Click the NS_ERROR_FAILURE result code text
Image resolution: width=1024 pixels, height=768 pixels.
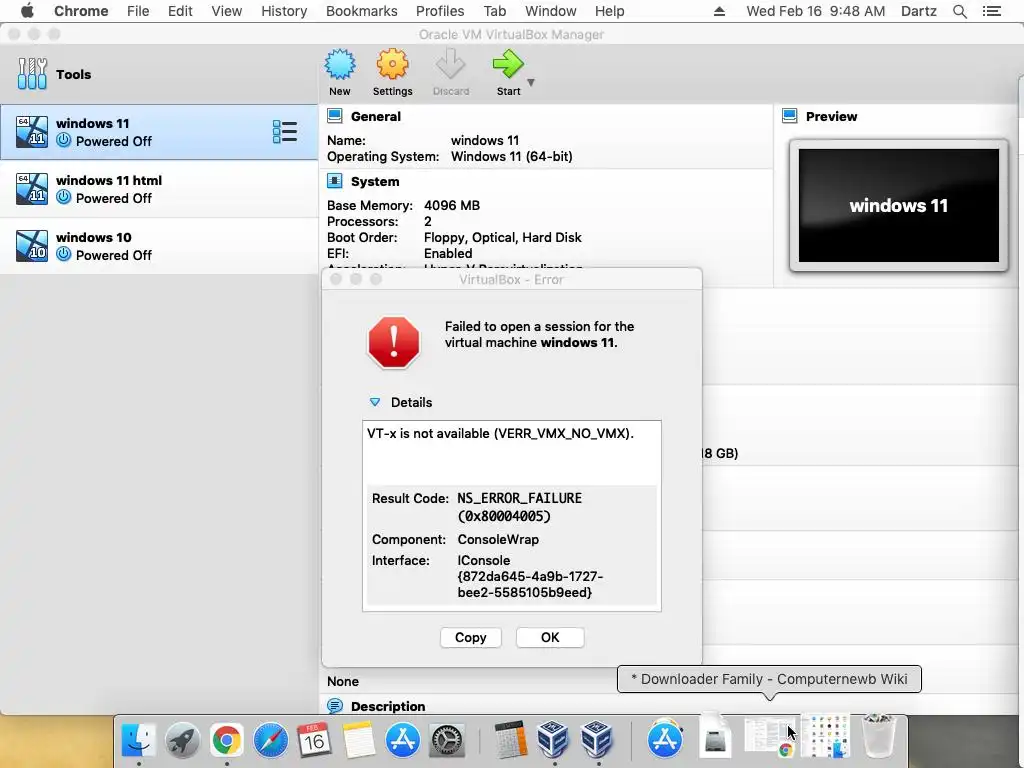pyautogui.click(x=519, y=507)
